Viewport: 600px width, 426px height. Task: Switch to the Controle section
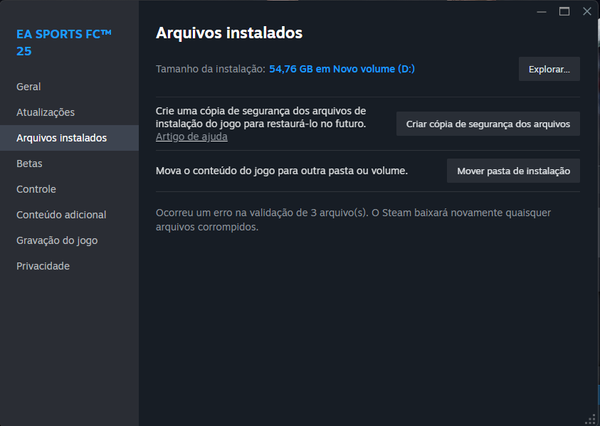click(69, 189)
